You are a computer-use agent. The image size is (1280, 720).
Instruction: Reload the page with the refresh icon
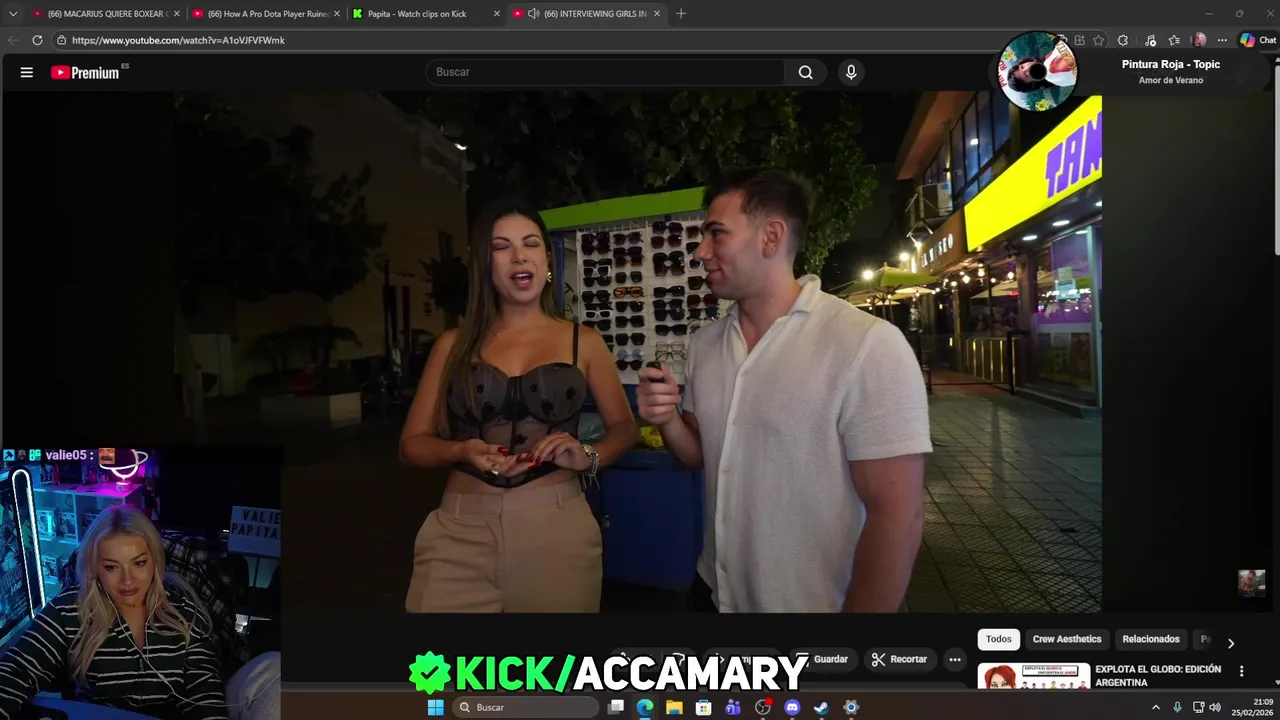click(x=37, y=40)
